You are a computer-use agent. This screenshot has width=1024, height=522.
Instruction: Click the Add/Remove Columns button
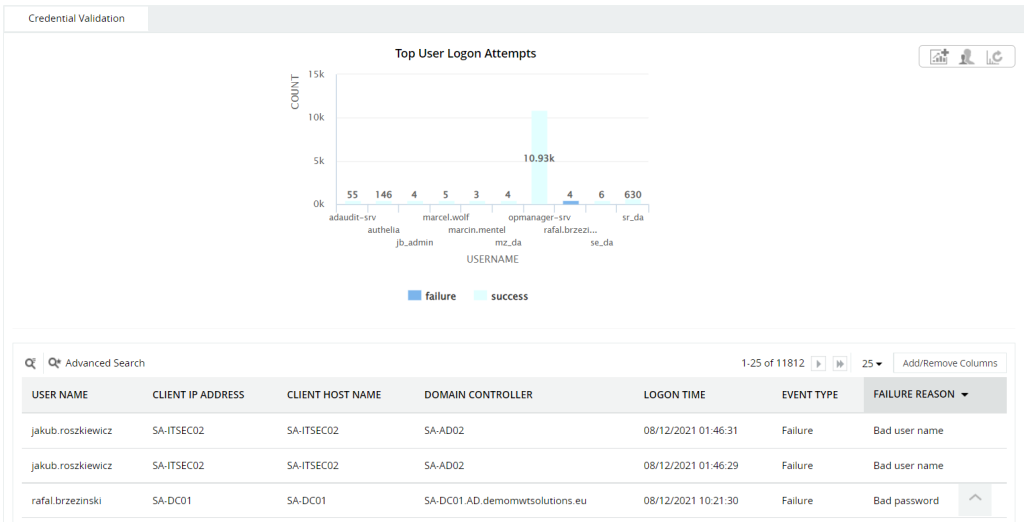pyautogui.click(x=950, y=363)
